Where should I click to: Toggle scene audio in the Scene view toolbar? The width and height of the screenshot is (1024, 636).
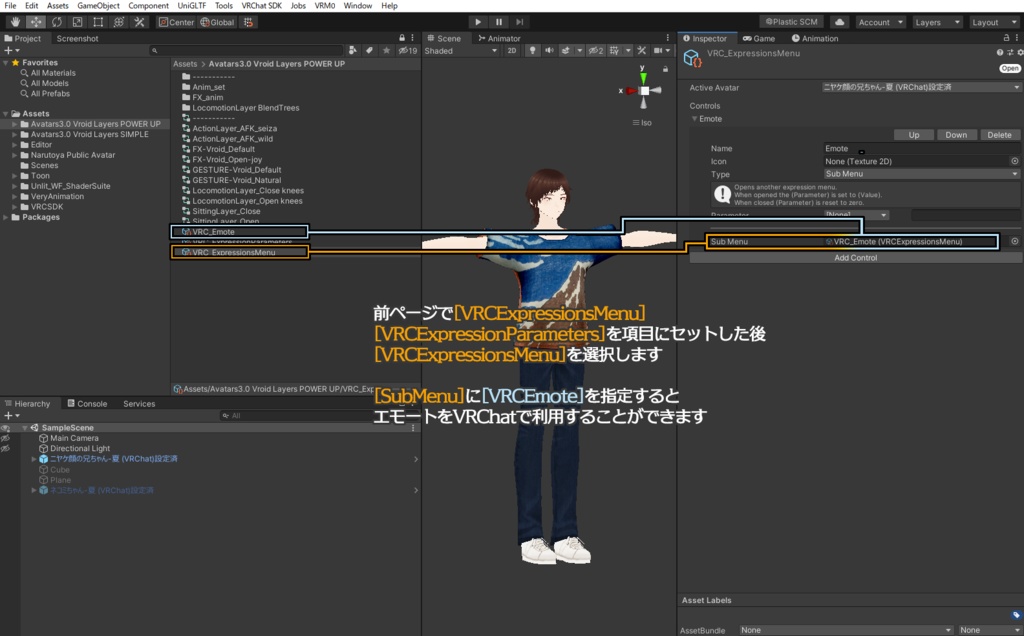coord(550,52)
